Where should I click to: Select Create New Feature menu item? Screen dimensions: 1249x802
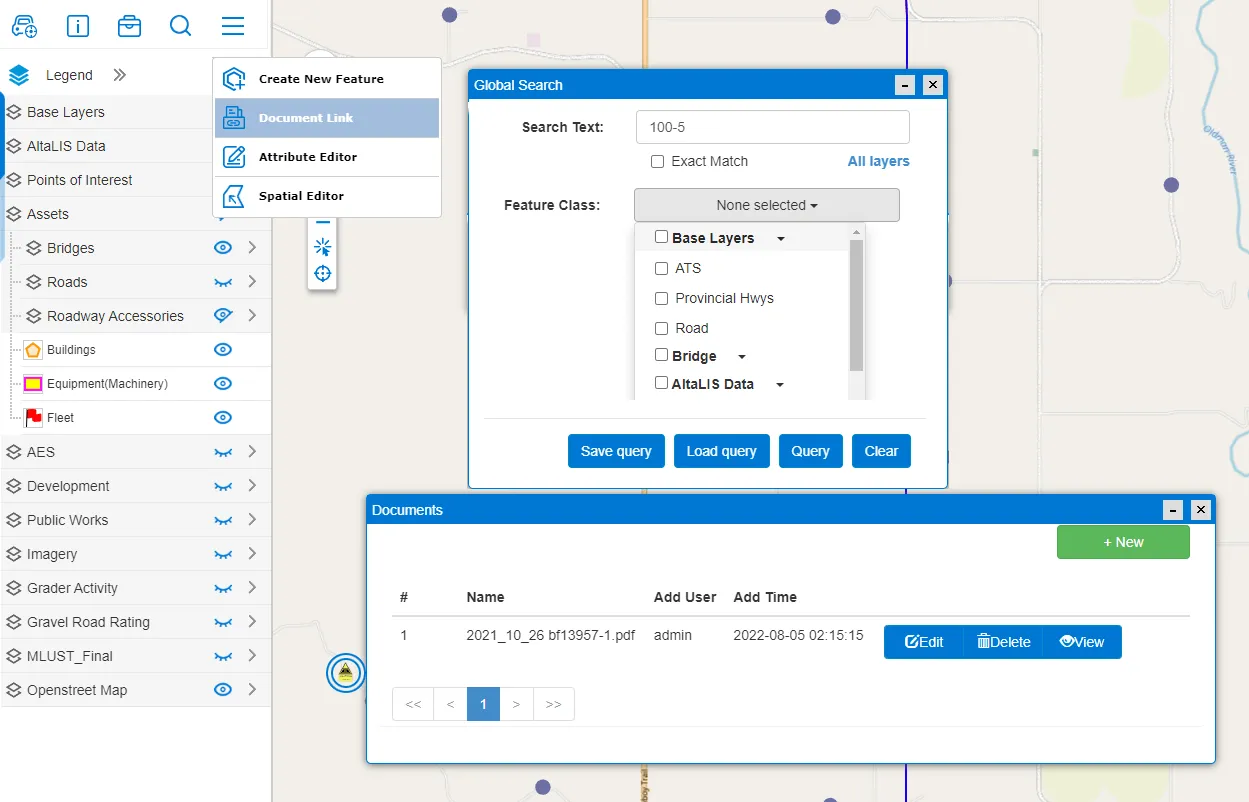[327, 79]
